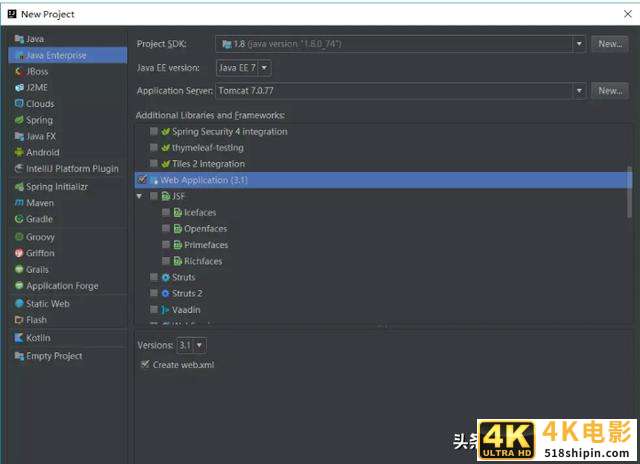Select the Application Forge icon
The width and height of the screenshot is (640, 464).
point(19,286)
